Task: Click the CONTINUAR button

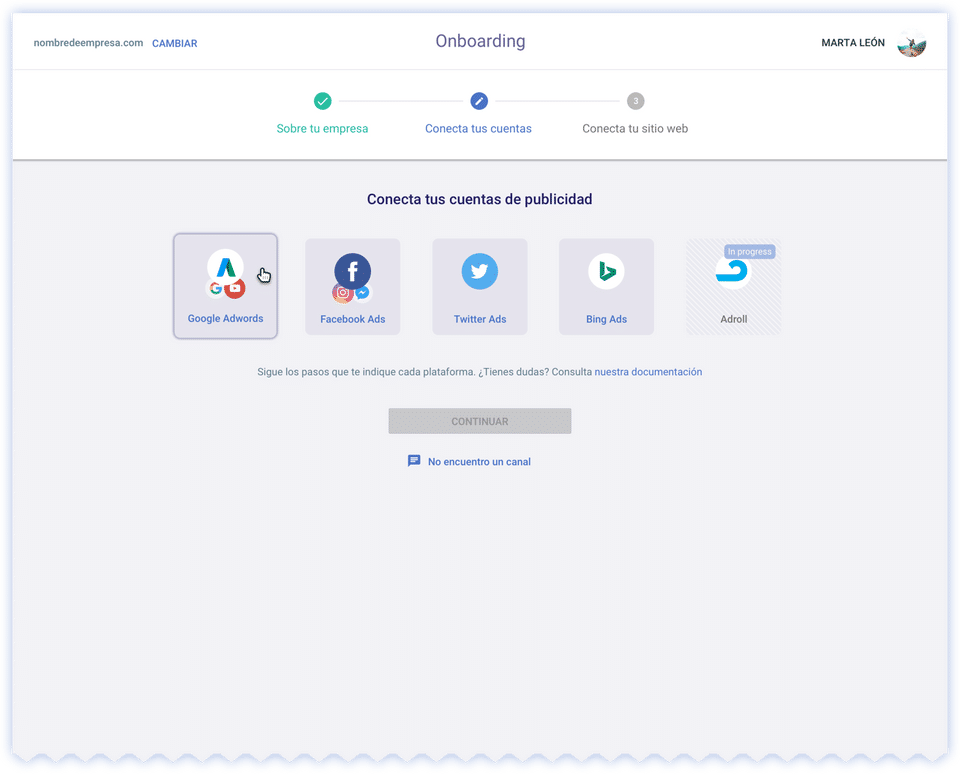Action: point(480,421)
